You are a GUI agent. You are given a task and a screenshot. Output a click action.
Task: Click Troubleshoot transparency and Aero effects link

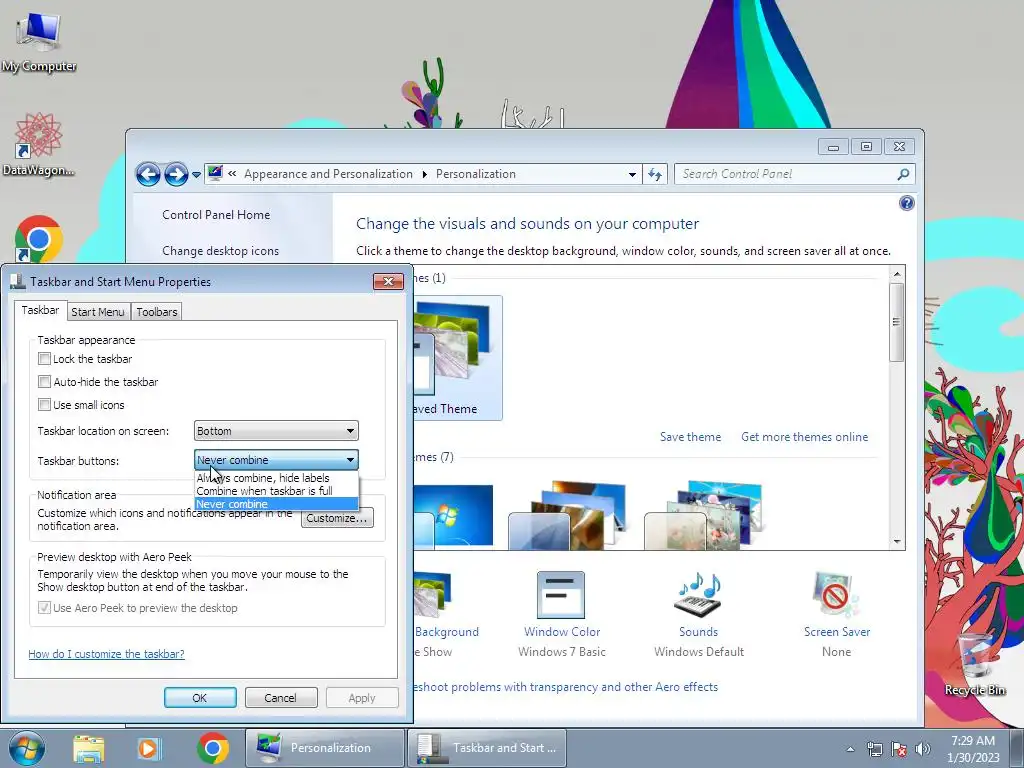coord(566,687)
